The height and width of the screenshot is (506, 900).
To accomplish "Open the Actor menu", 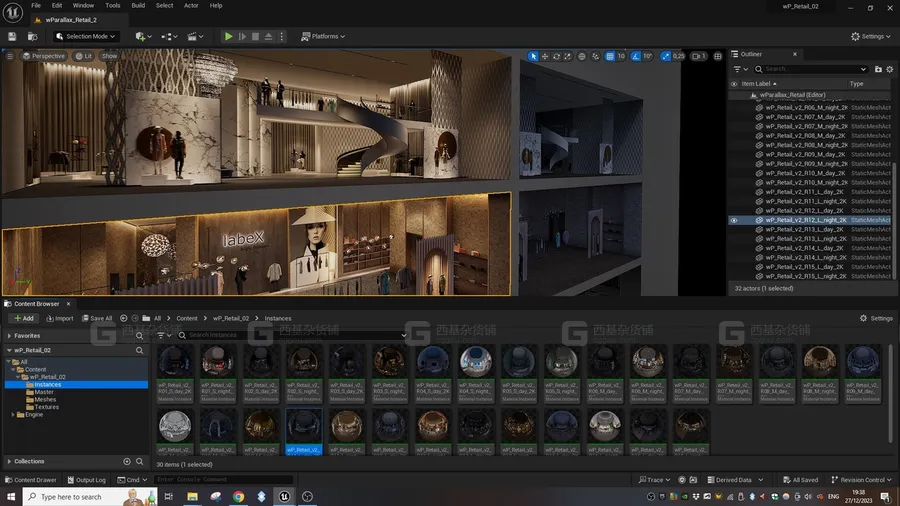I will click(x=191, y=5).
